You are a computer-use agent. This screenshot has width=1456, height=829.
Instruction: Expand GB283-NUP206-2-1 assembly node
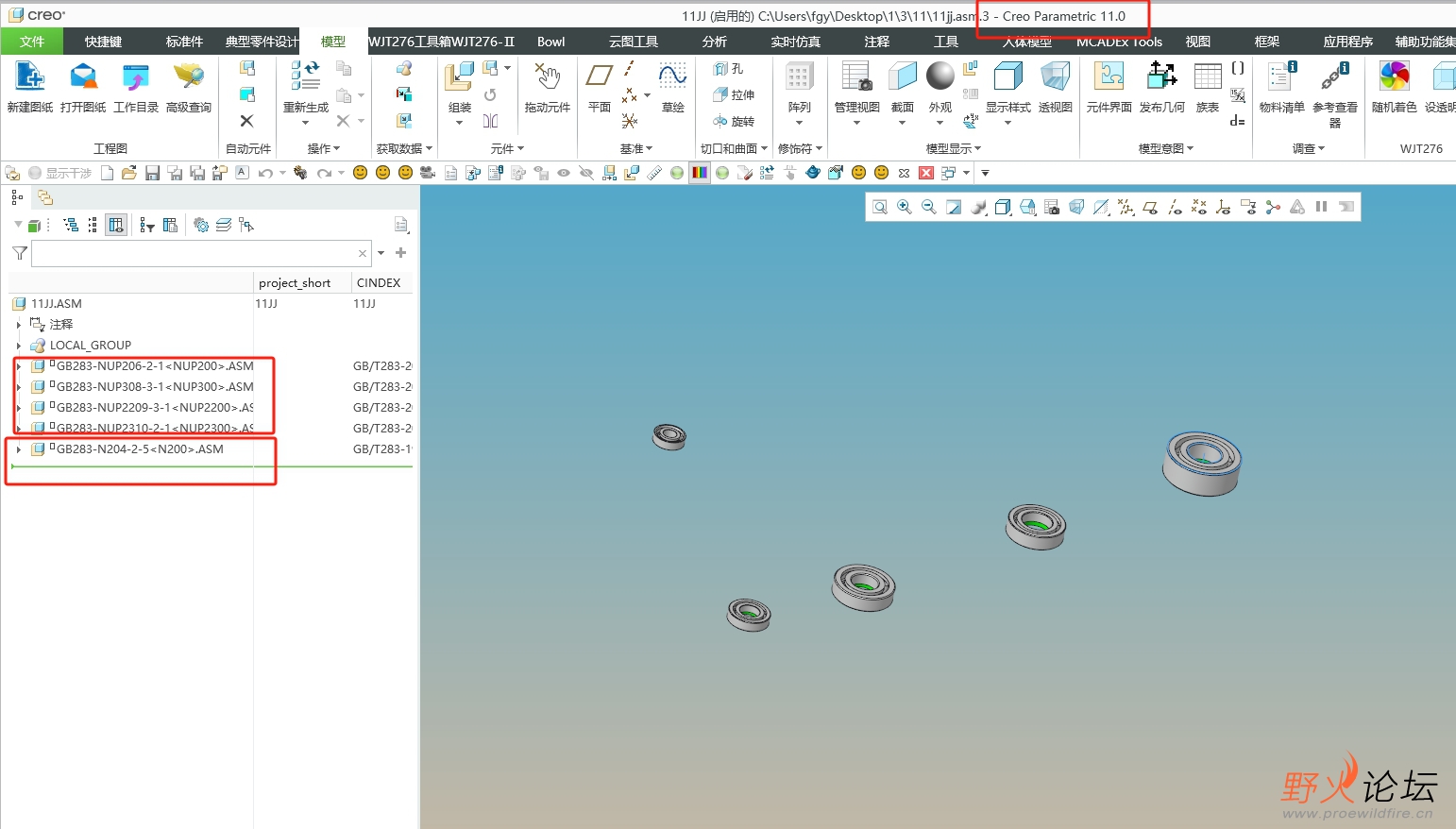(18, 366)
